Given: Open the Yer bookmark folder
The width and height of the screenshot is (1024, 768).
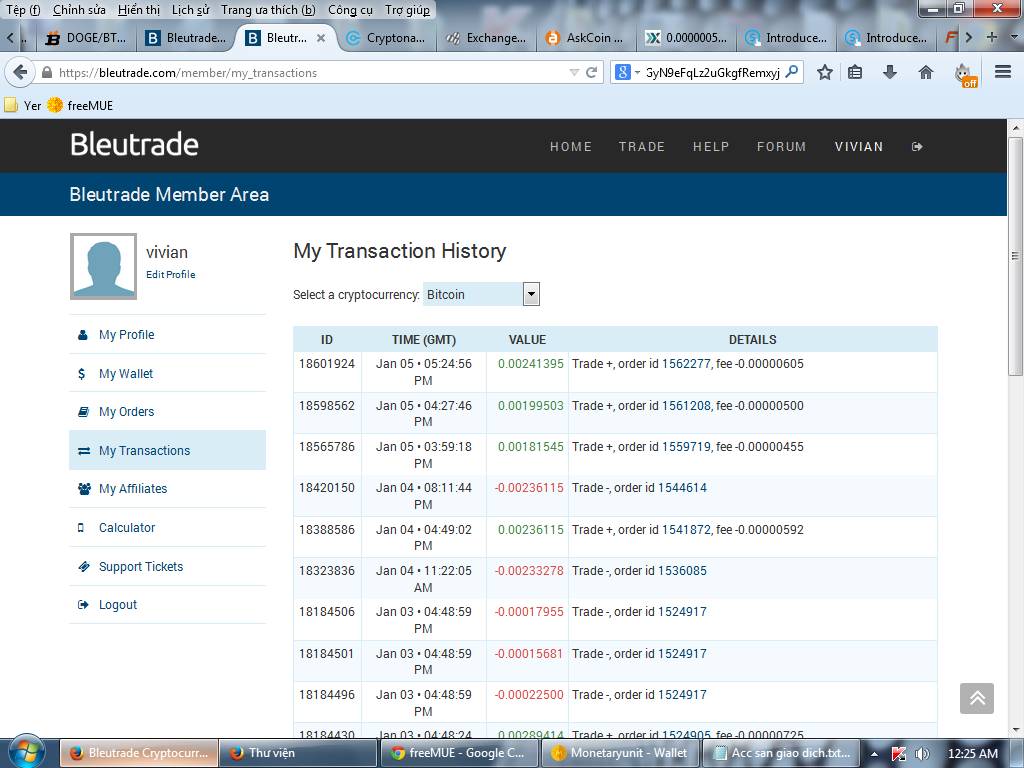Looking at the screenshot, I should (x=23, y=105).
